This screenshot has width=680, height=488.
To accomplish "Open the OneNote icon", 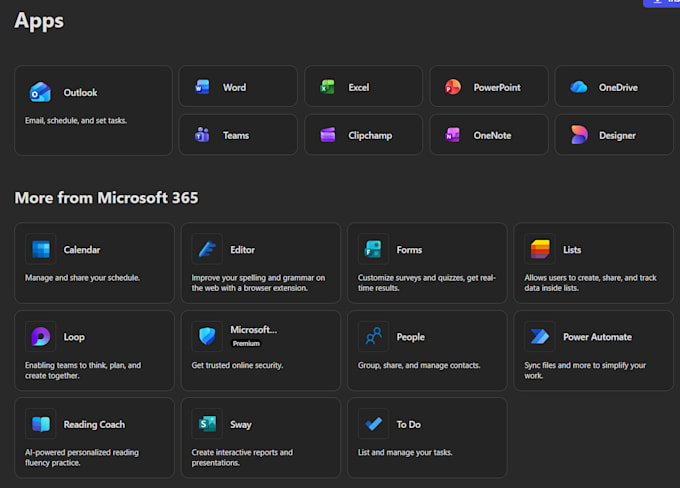I will coord(453,135).
